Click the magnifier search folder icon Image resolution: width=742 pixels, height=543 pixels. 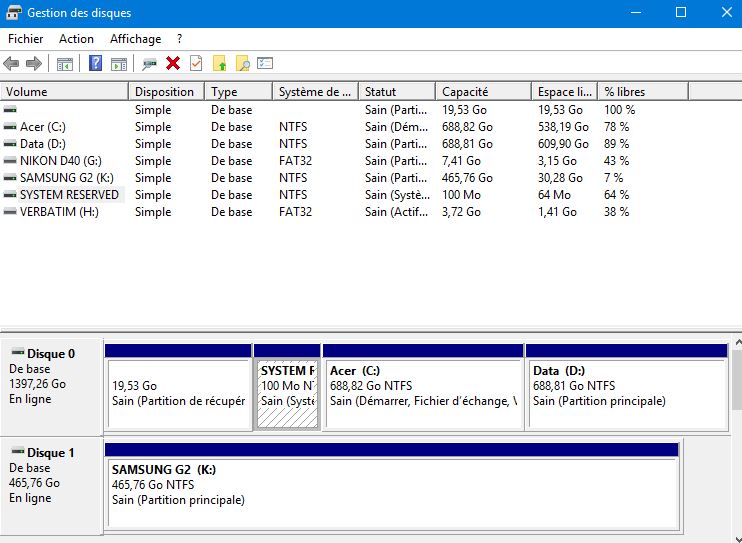tap(242, 64)
